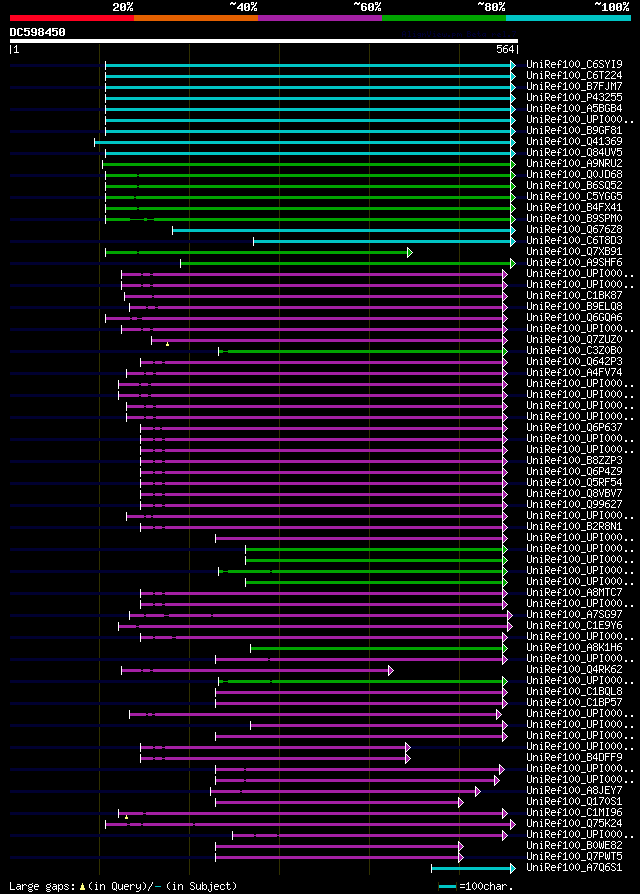Viewport: 640px width, 894px height.
Task: Open the UniRef100_A4FV74 entry
Action: point(574,372)
